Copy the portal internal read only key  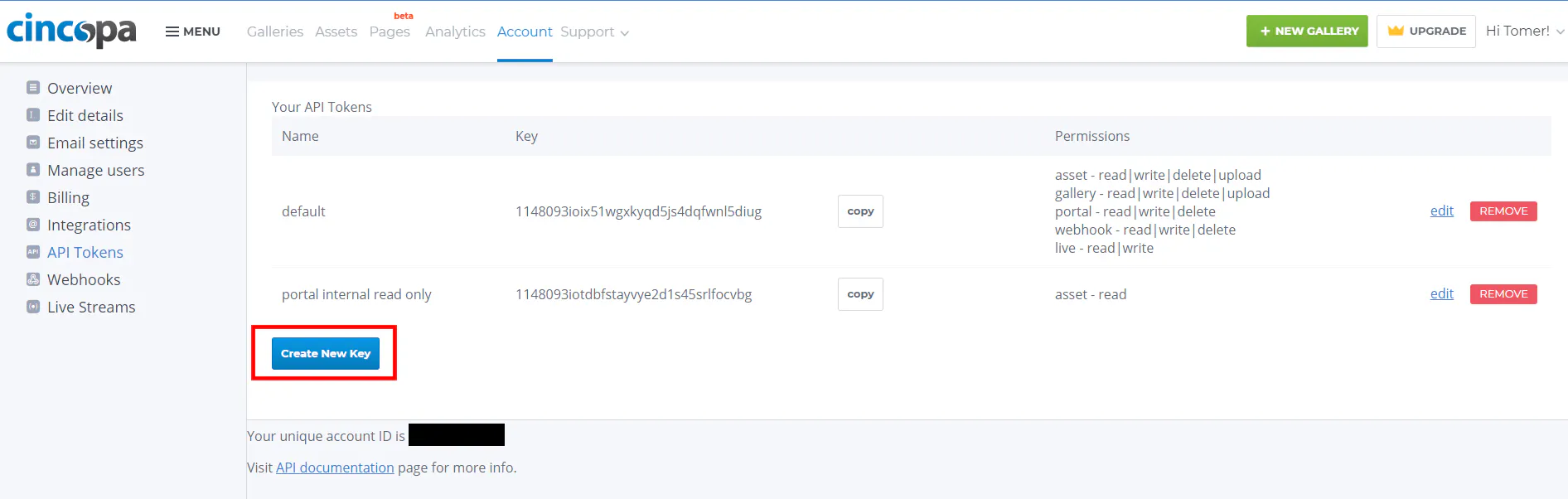coord(860,294)
